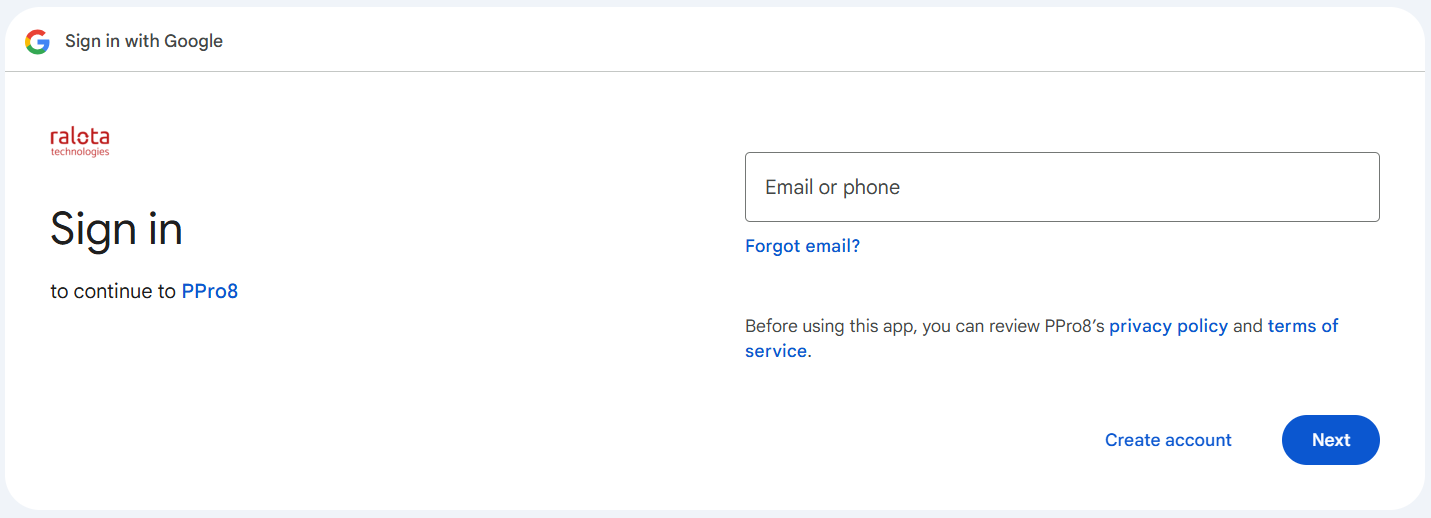Click the Forgot email? link
The height and width of the screenshot is (518, 1431).
click(x=802, y=246)
